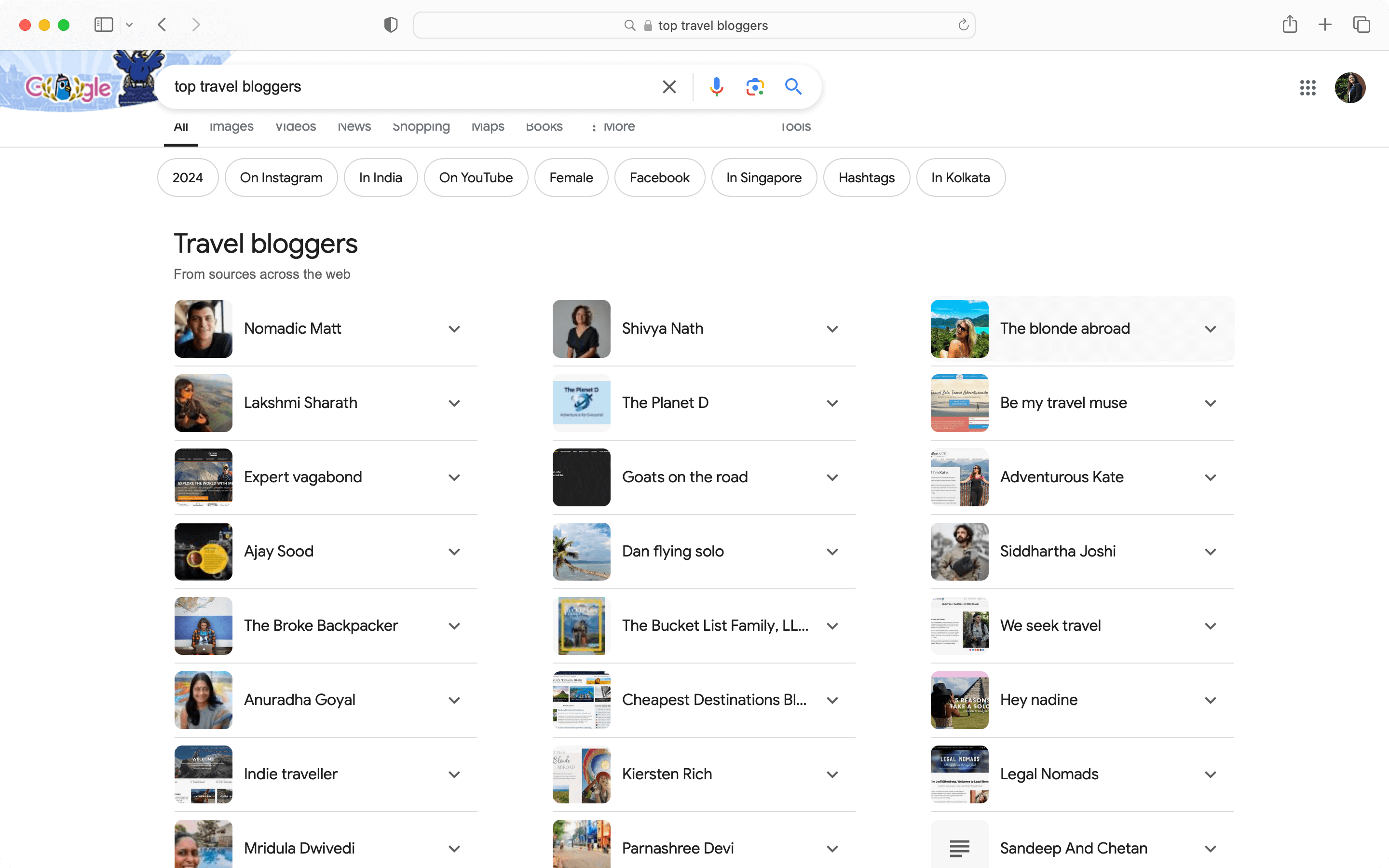The height and width of the screenshot is (868, 1389).
Task: Show the tab overview
Action: click(x=1362, y=25)
